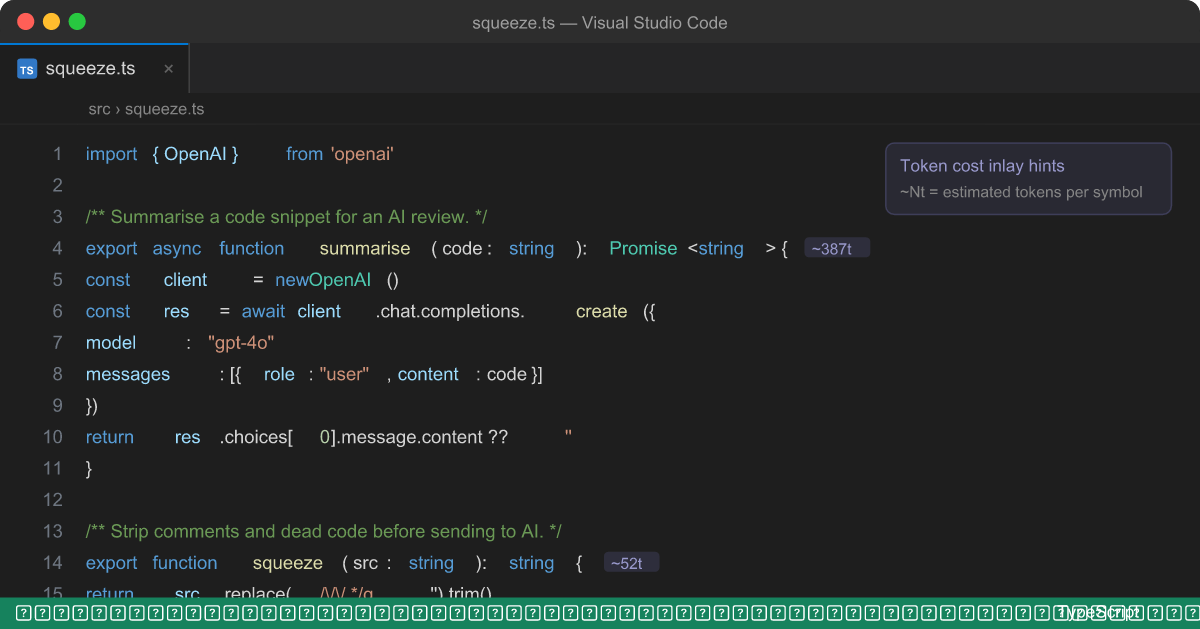Click the yellow macOS minimize button
Viewport: 1200px width, 629px height.
tap(51, 22)
